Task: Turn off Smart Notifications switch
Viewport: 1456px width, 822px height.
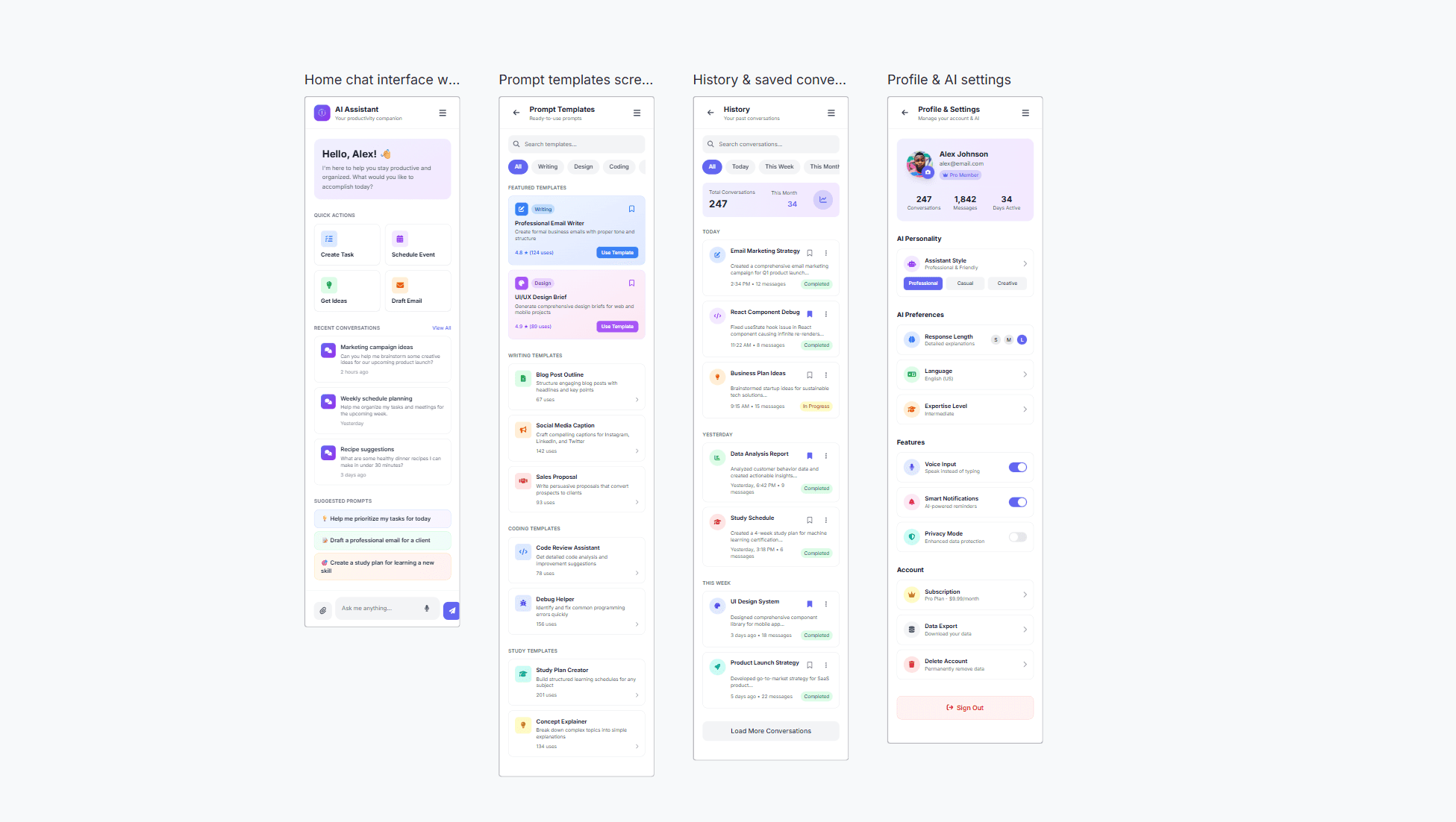Action: (x=1018, y=502)
